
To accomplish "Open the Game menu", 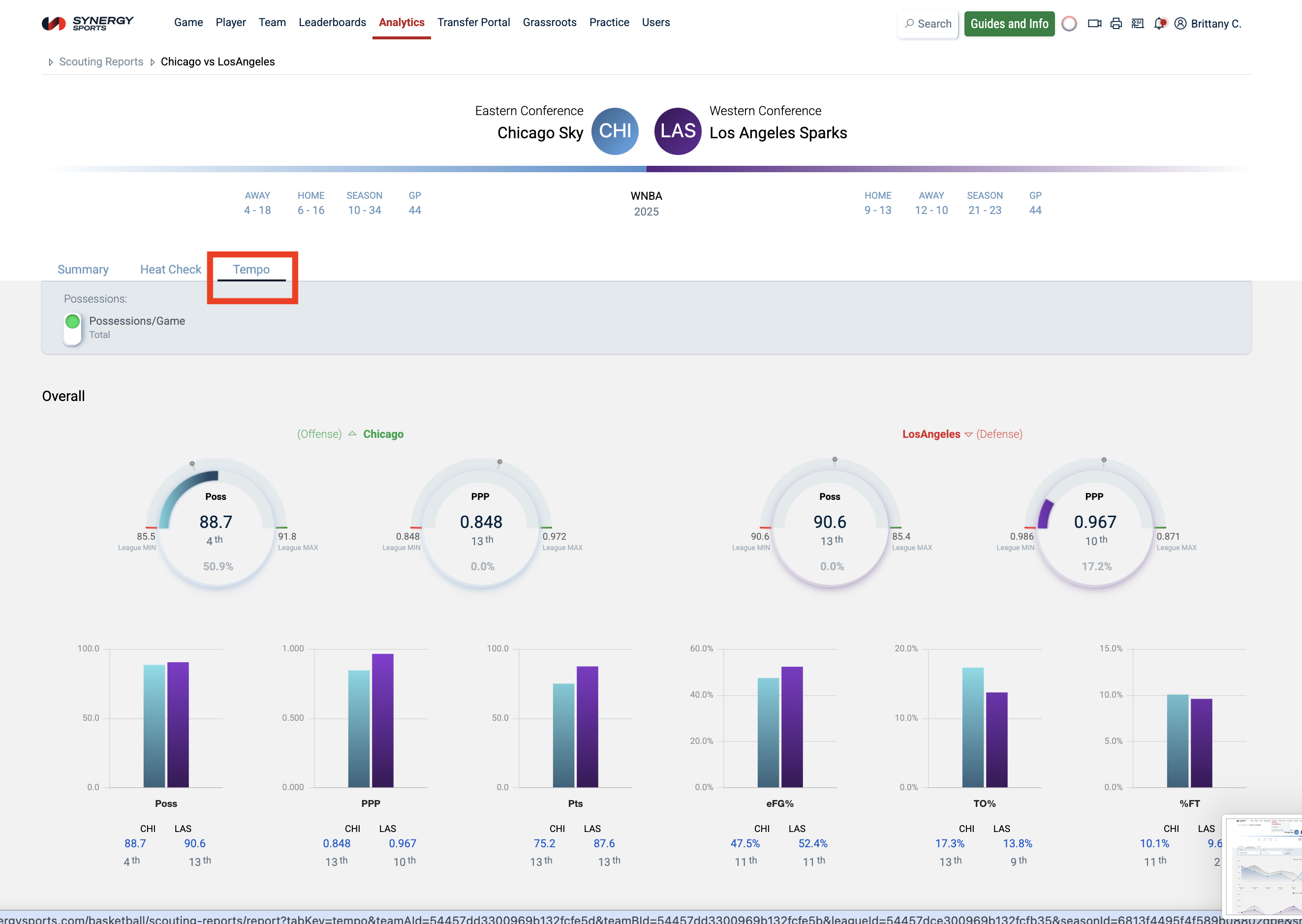I will pos(188,22).
